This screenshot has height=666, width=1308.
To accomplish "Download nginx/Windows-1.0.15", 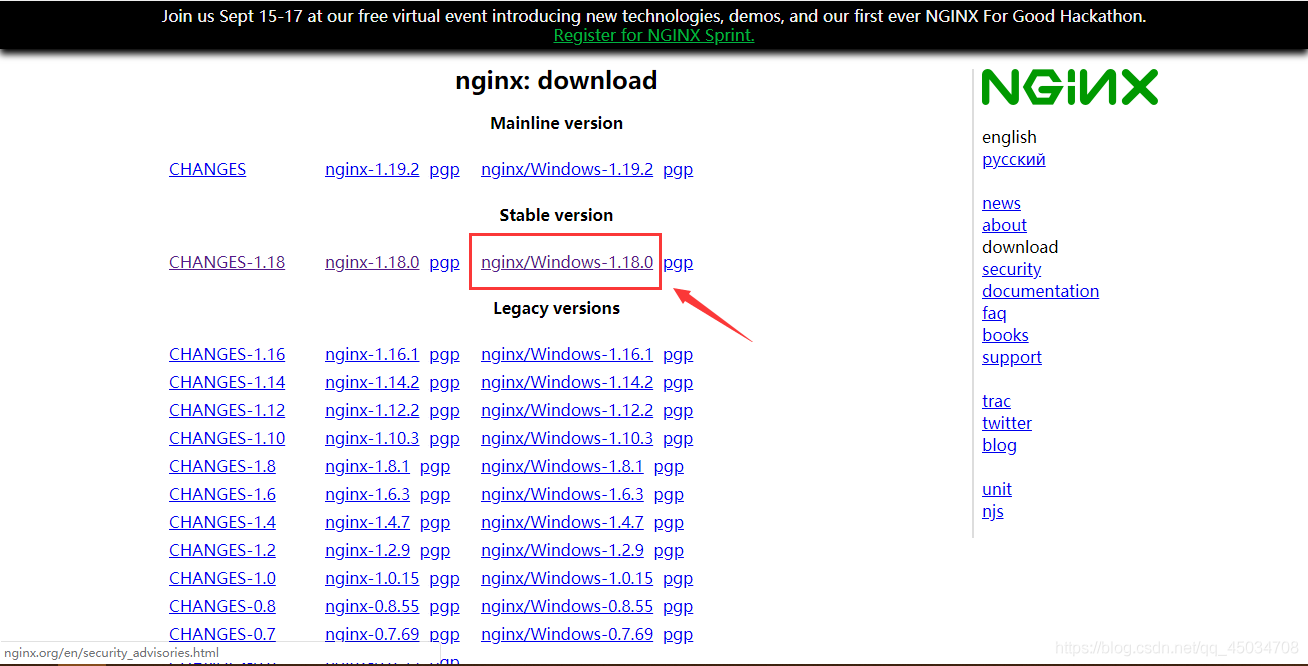I will (567, 578).
